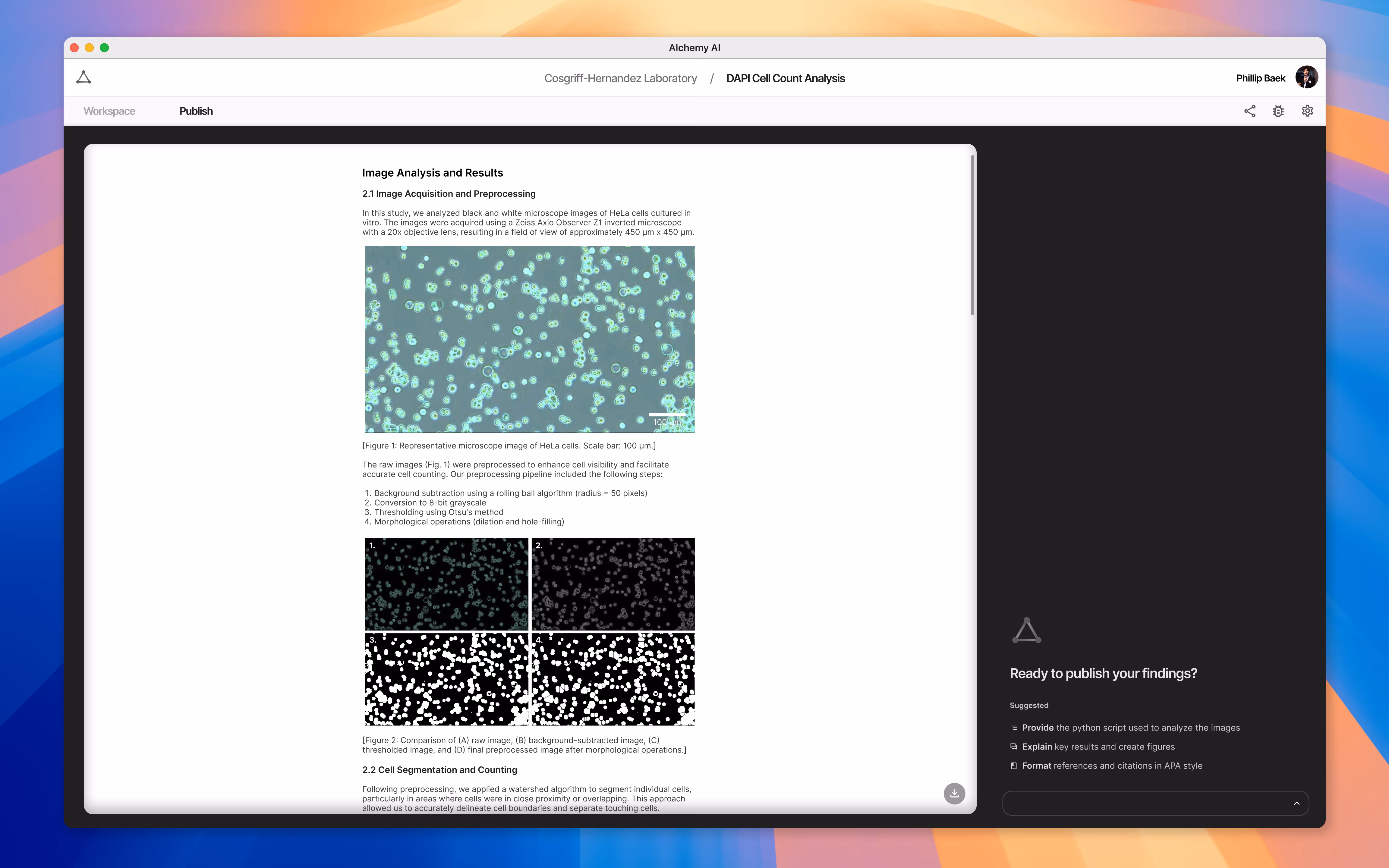Open the share icon in toolbar
Image resolution: width=1389 pixels, height=868 pixels.
(x=1249, y=111)
